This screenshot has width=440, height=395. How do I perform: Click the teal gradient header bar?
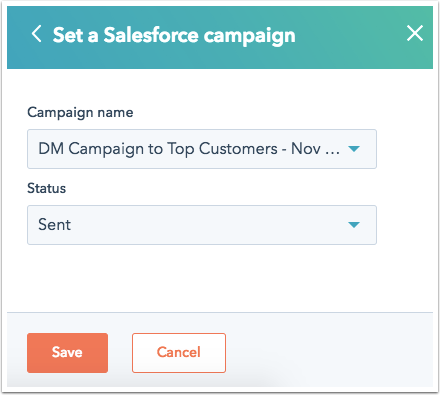pos(220,37)
